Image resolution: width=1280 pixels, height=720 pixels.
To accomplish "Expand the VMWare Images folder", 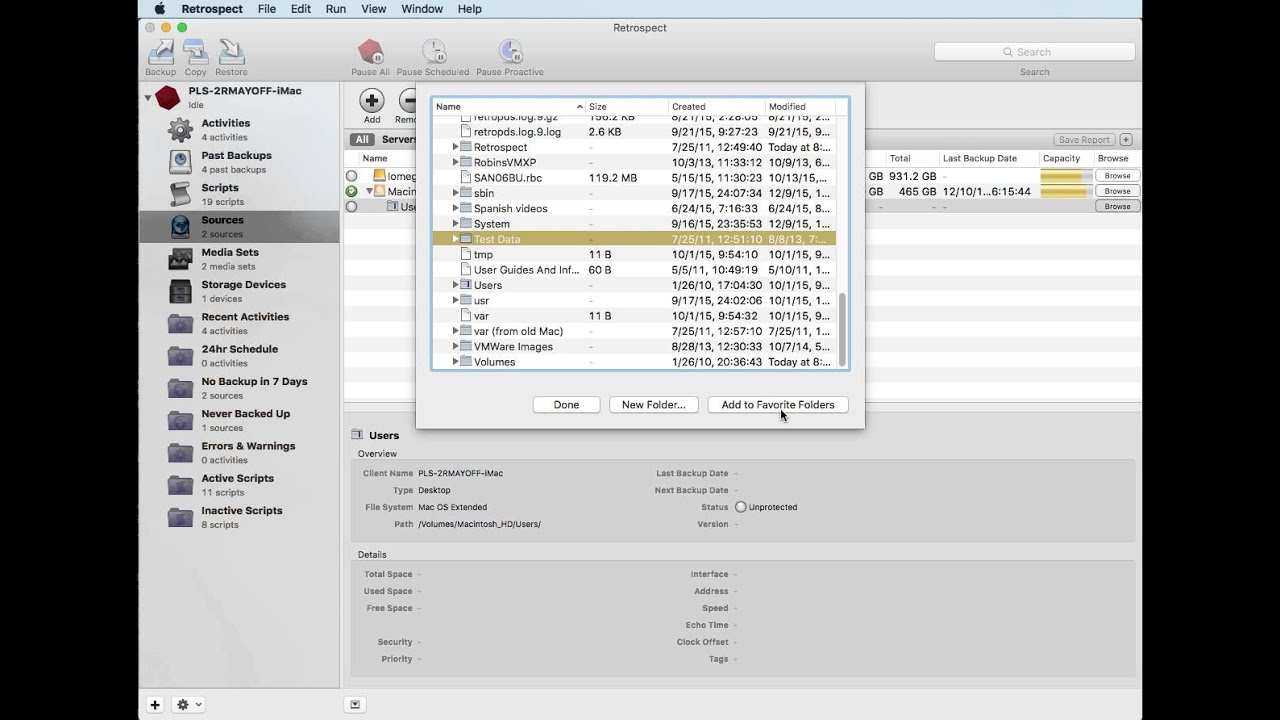I will 455,346.
